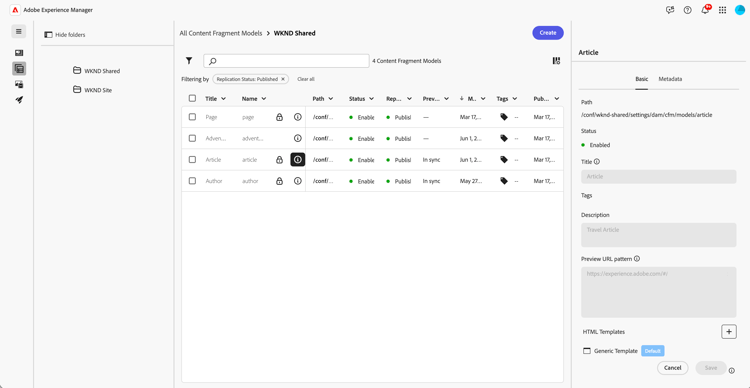Viewport: 750px width, 388px height.
Task: Click the tag icon in the Adventure row
Action: coord(504,138)
